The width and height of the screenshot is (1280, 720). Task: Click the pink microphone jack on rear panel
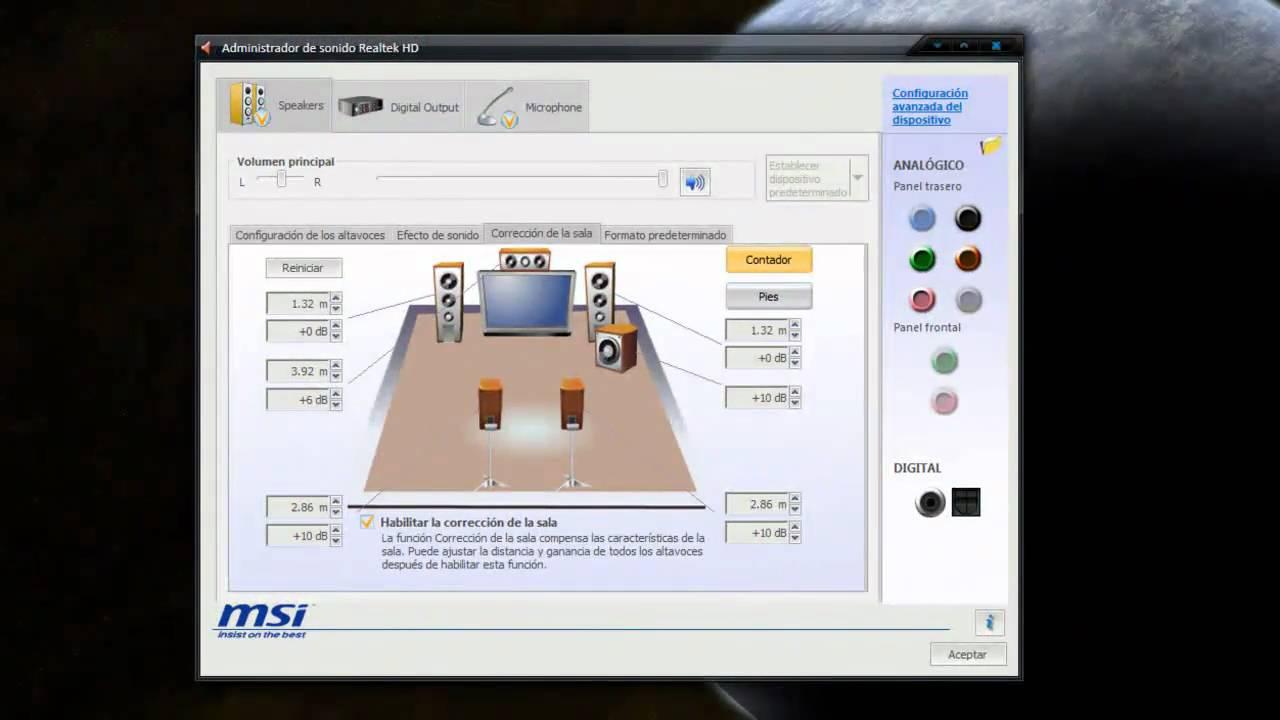point(921,300)
